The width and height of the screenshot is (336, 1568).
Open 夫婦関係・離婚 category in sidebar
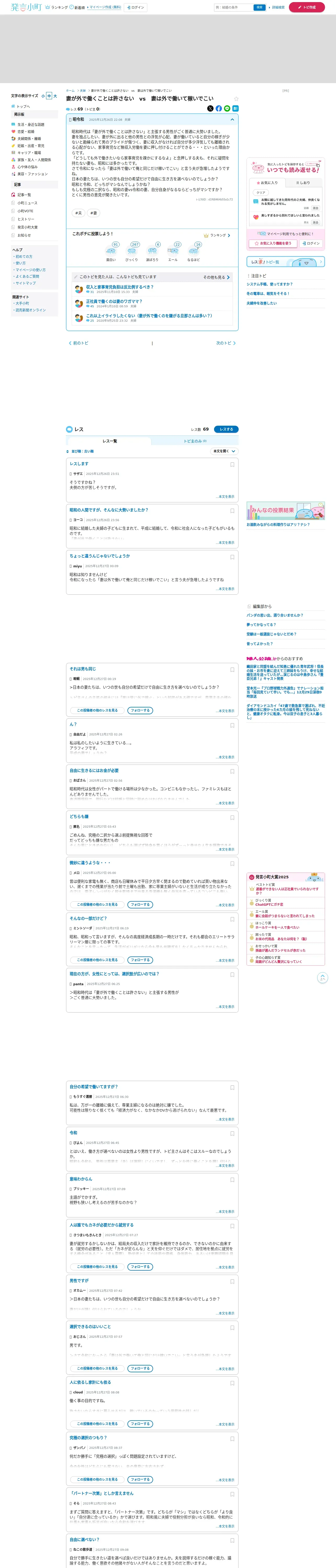(x=29, y=139)
